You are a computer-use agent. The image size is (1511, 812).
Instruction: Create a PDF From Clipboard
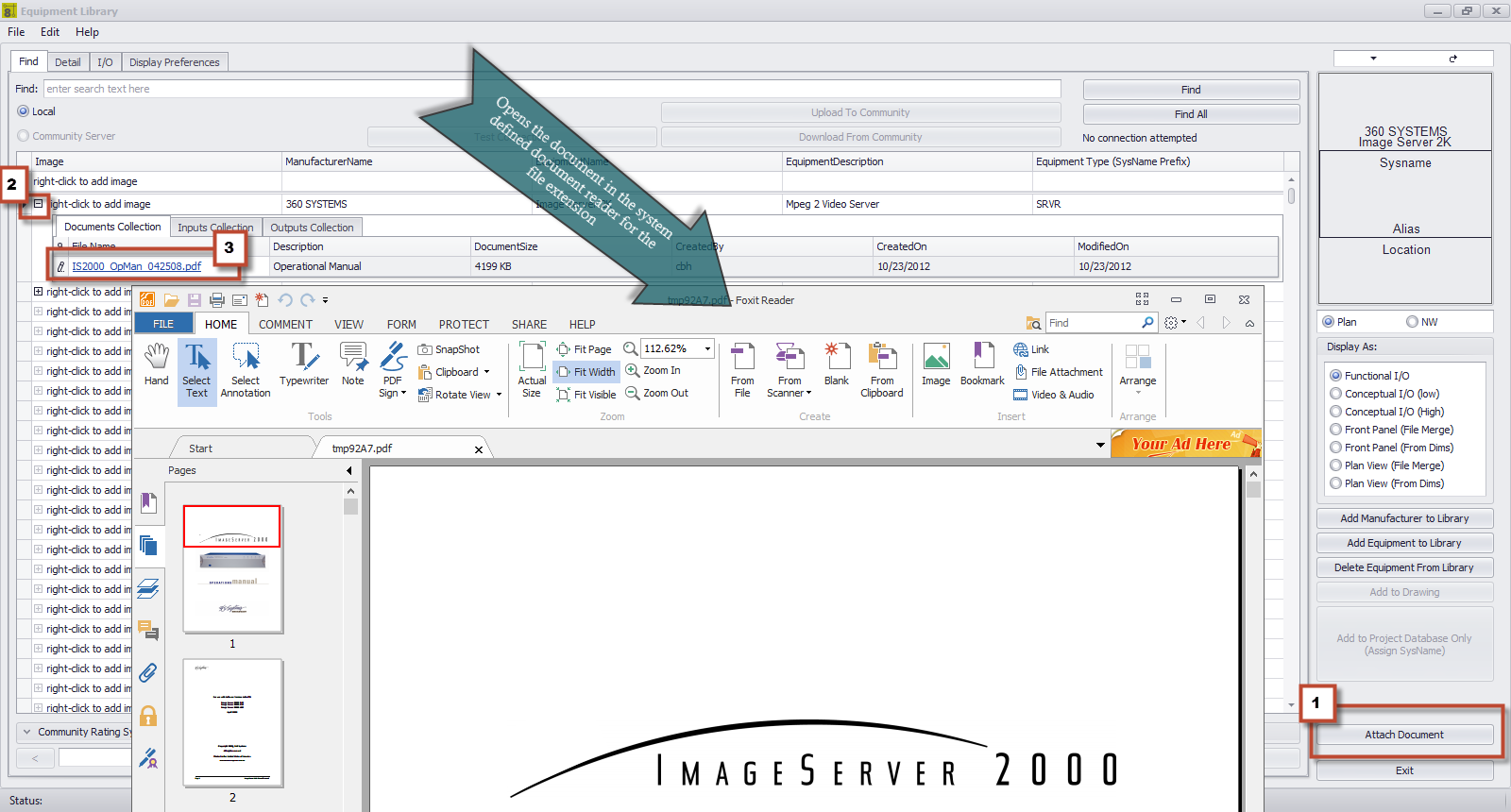[882, 370]
